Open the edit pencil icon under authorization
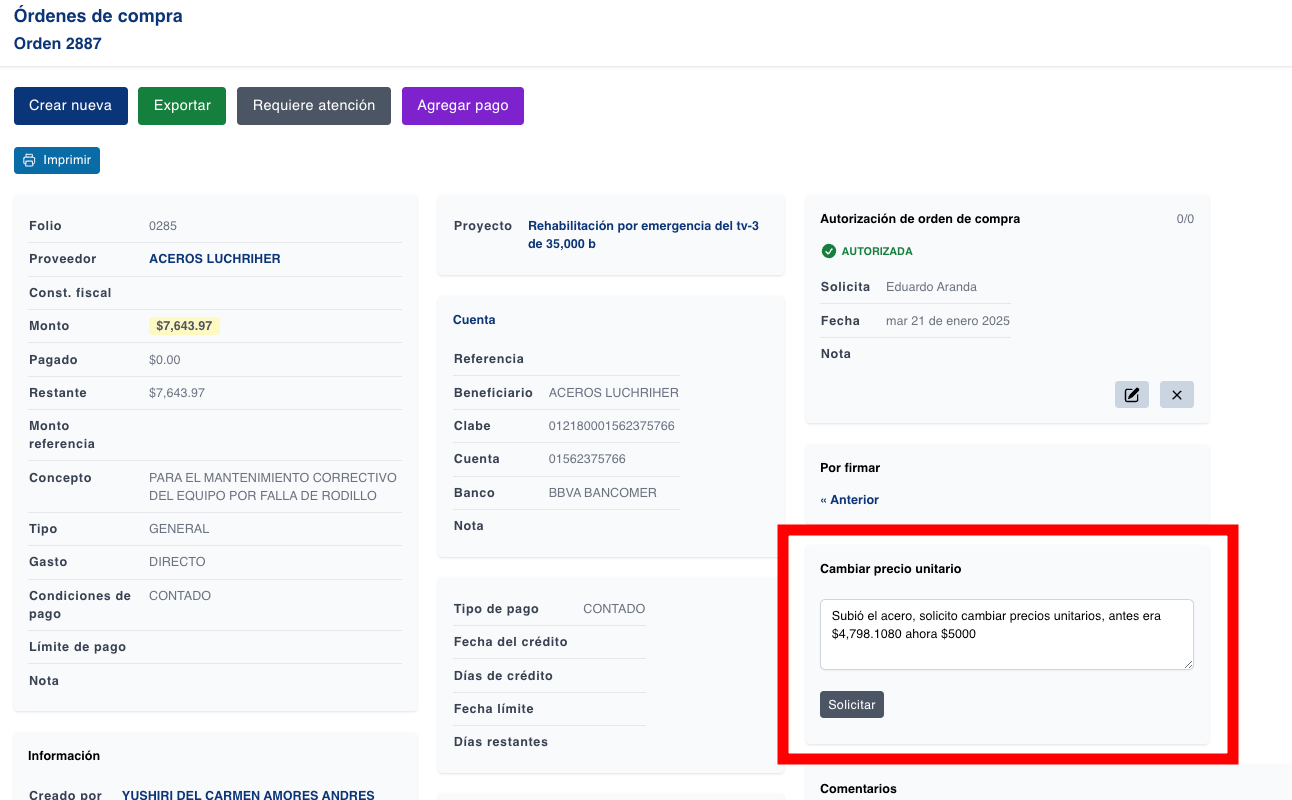Image resolution: width=1292 pixels, height=800 pixels. point(1131,394)
